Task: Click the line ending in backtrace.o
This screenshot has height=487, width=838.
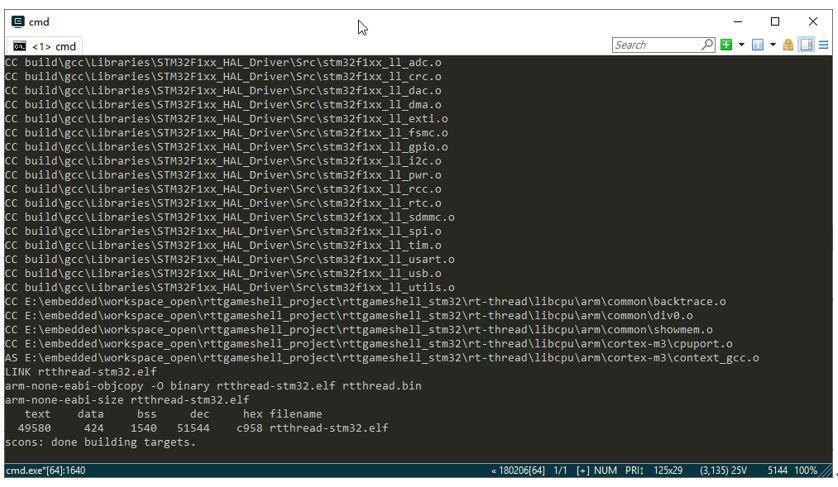Action: [366, 302]
